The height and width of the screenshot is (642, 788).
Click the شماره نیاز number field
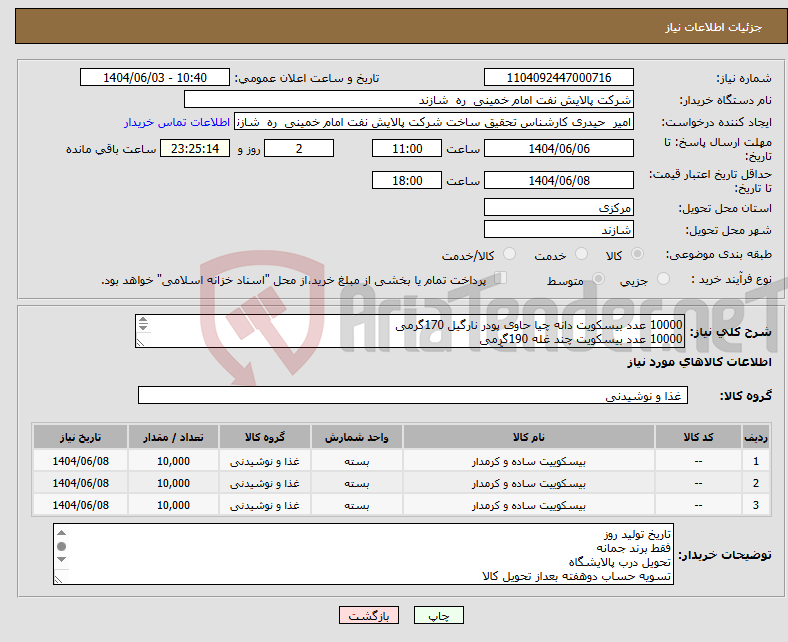558,78
